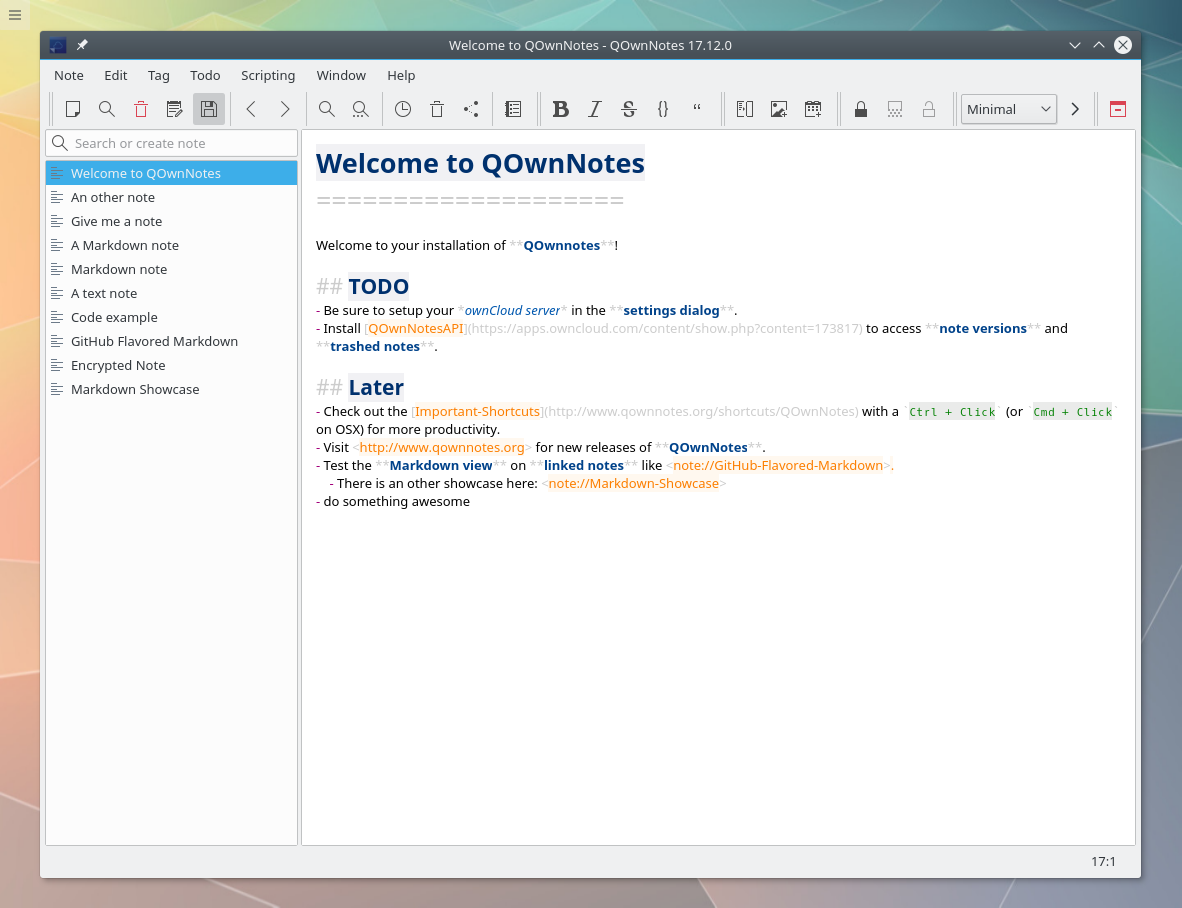This screenshot has width=1182, height=908.
Task: Click the Search or create note field
Action: click(x=180, y=143)
